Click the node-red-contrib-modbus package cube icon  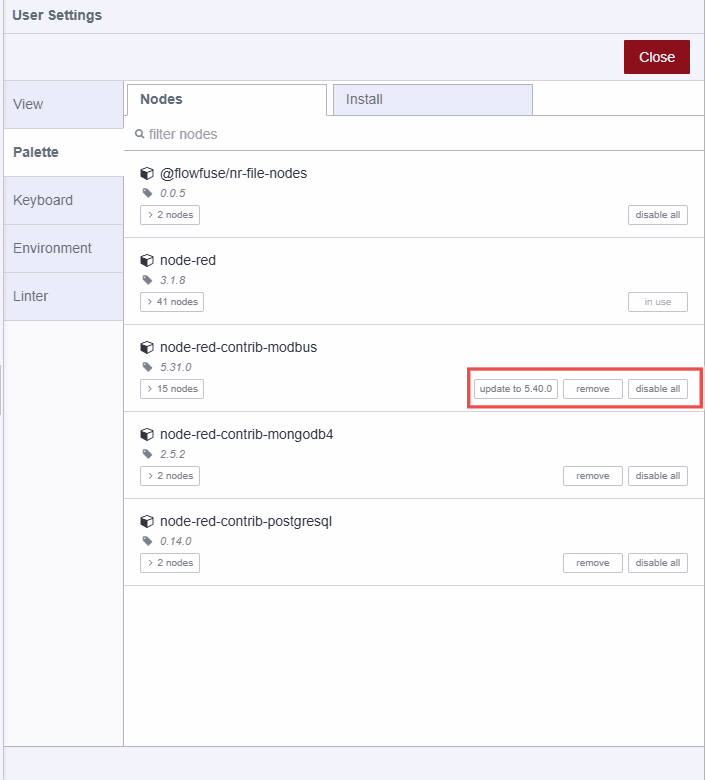click(147, 348)
